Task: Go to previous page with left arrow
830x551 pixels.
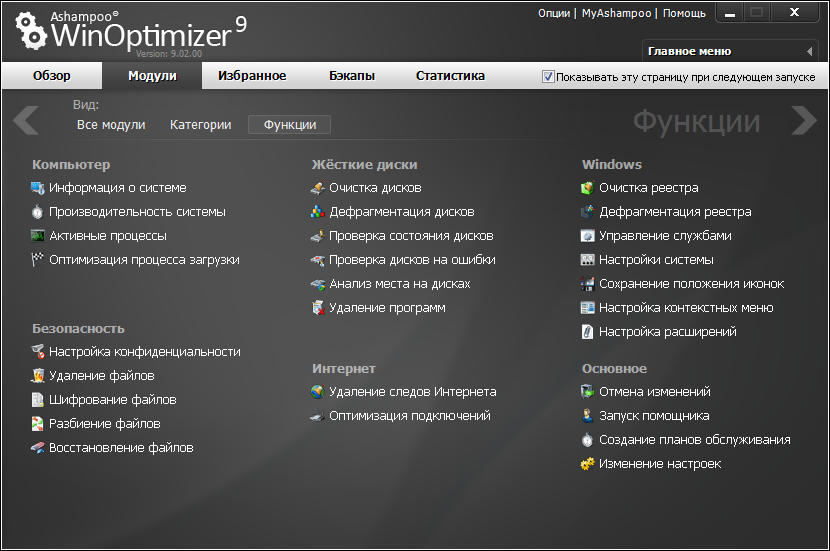Action: (x=26, y=121)
